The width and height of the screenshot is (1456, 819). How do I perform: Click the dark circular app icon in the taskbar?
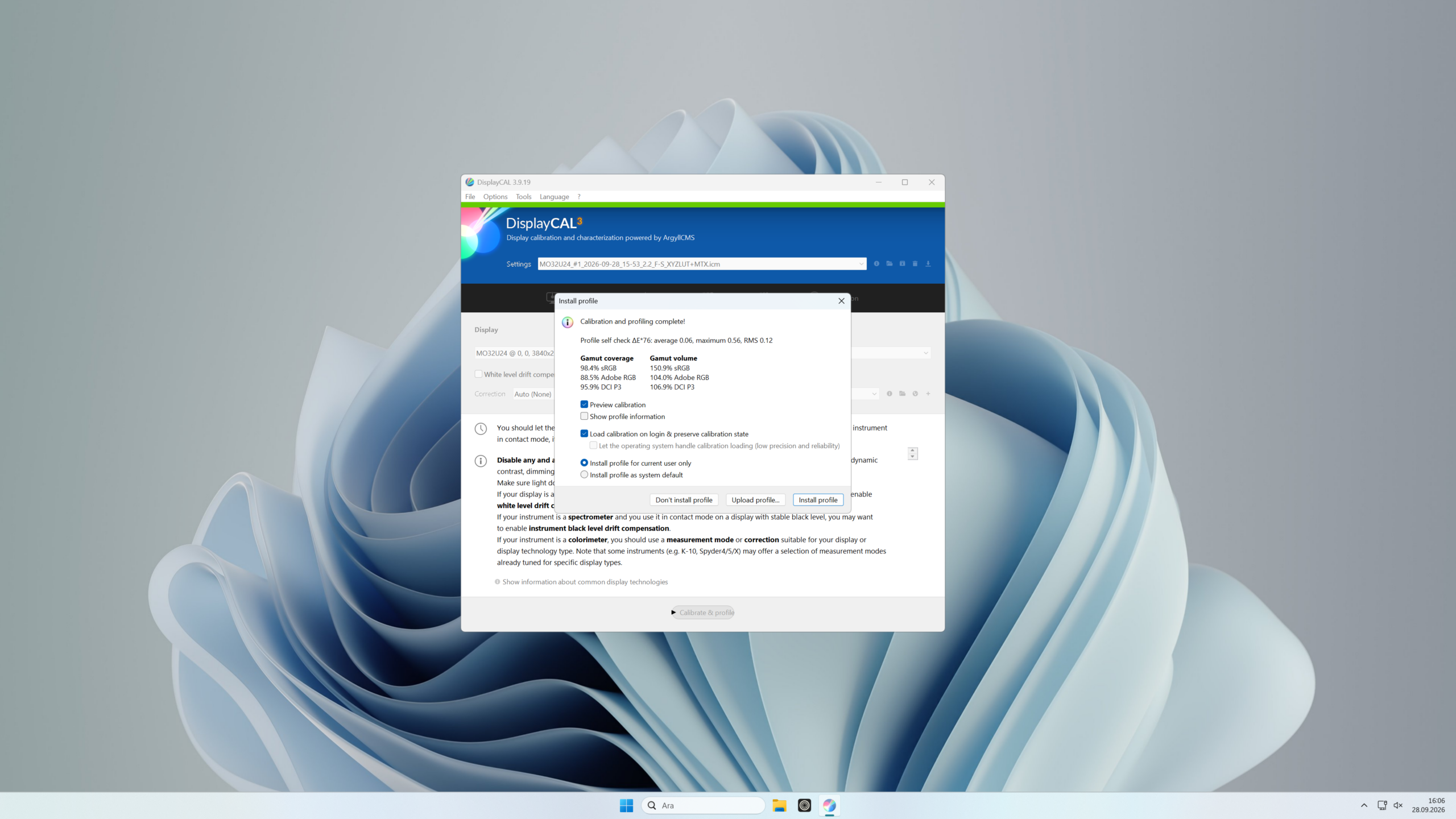804,805
